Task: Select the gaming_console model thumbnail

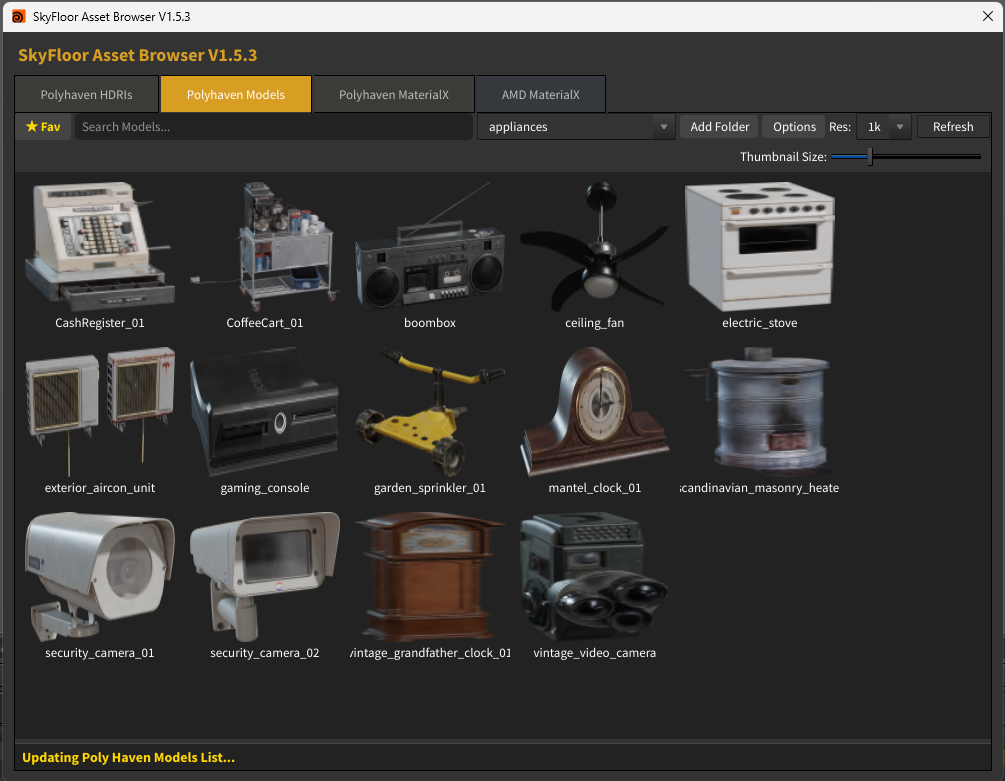Action: coord(265,411)
